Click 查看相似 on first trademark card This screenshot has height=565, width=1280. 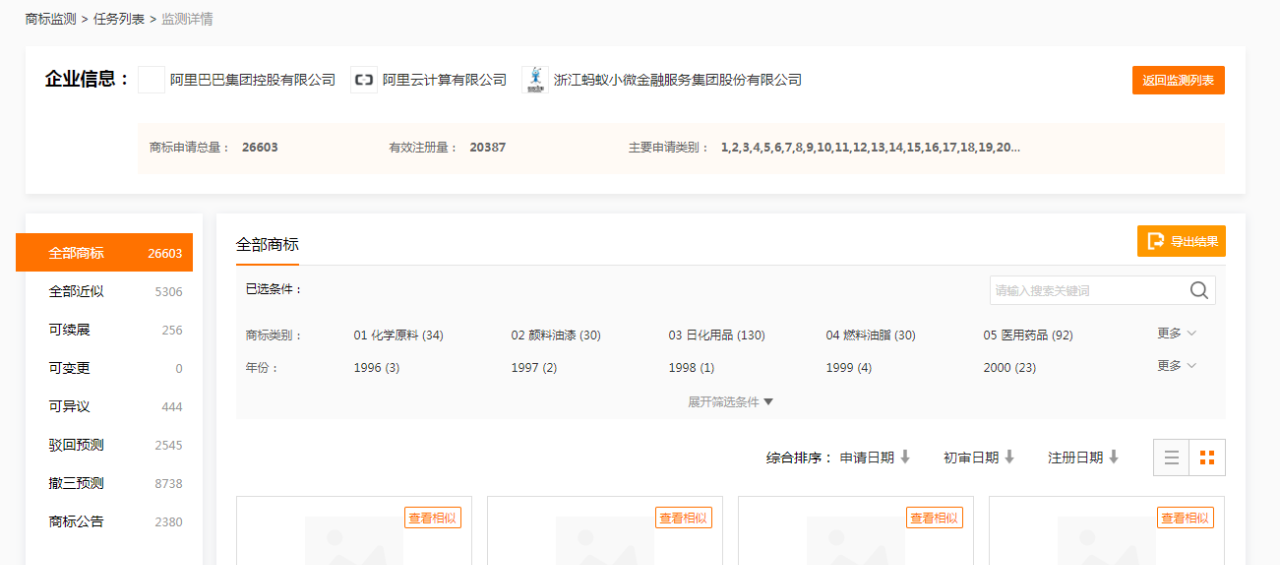click(x=433, y=518)
